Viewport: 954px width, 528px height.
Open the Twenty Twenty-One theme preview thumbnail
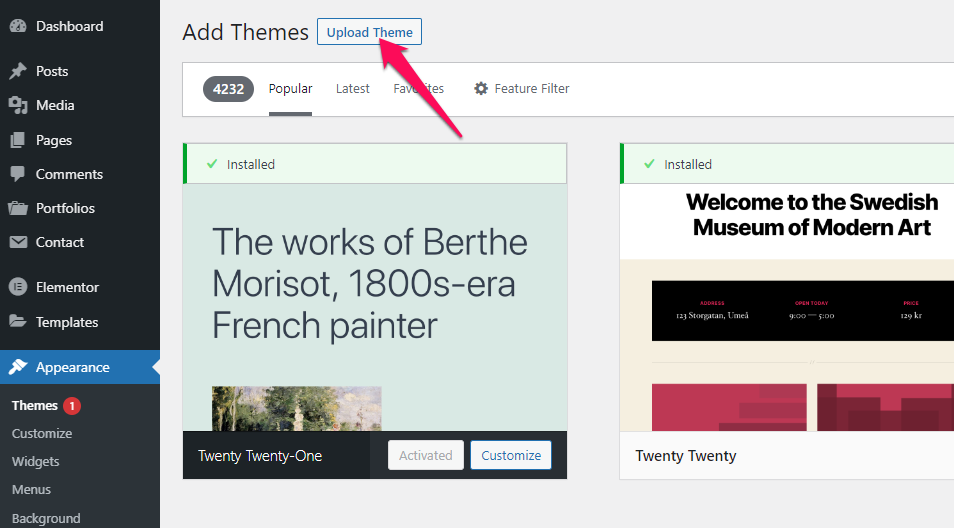click(375, 307)
